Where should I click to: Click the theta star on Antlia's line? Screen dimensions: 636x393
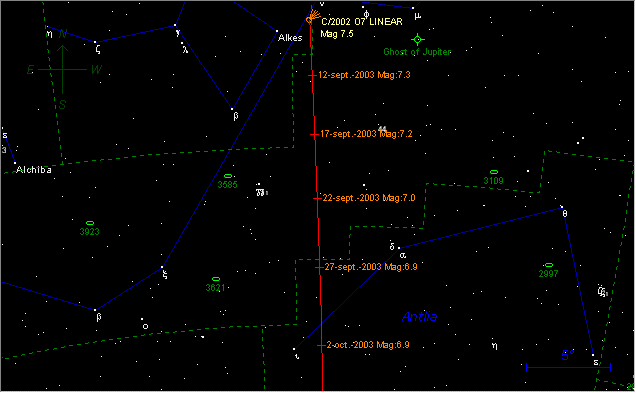click(x=562, y=208)
